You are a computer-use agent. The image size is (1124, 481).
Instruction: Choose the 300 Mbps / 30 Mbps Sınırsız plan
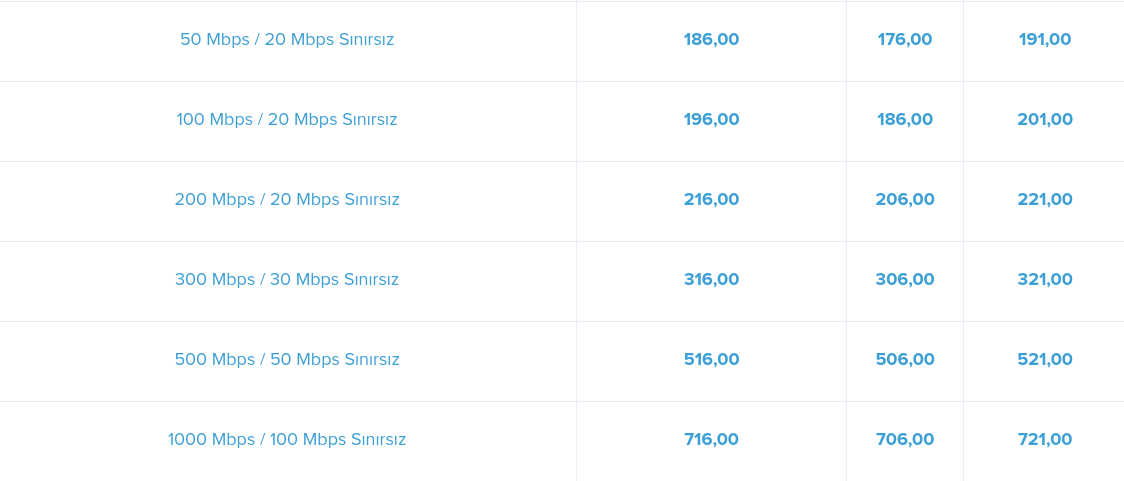click(x=287, y=280)
